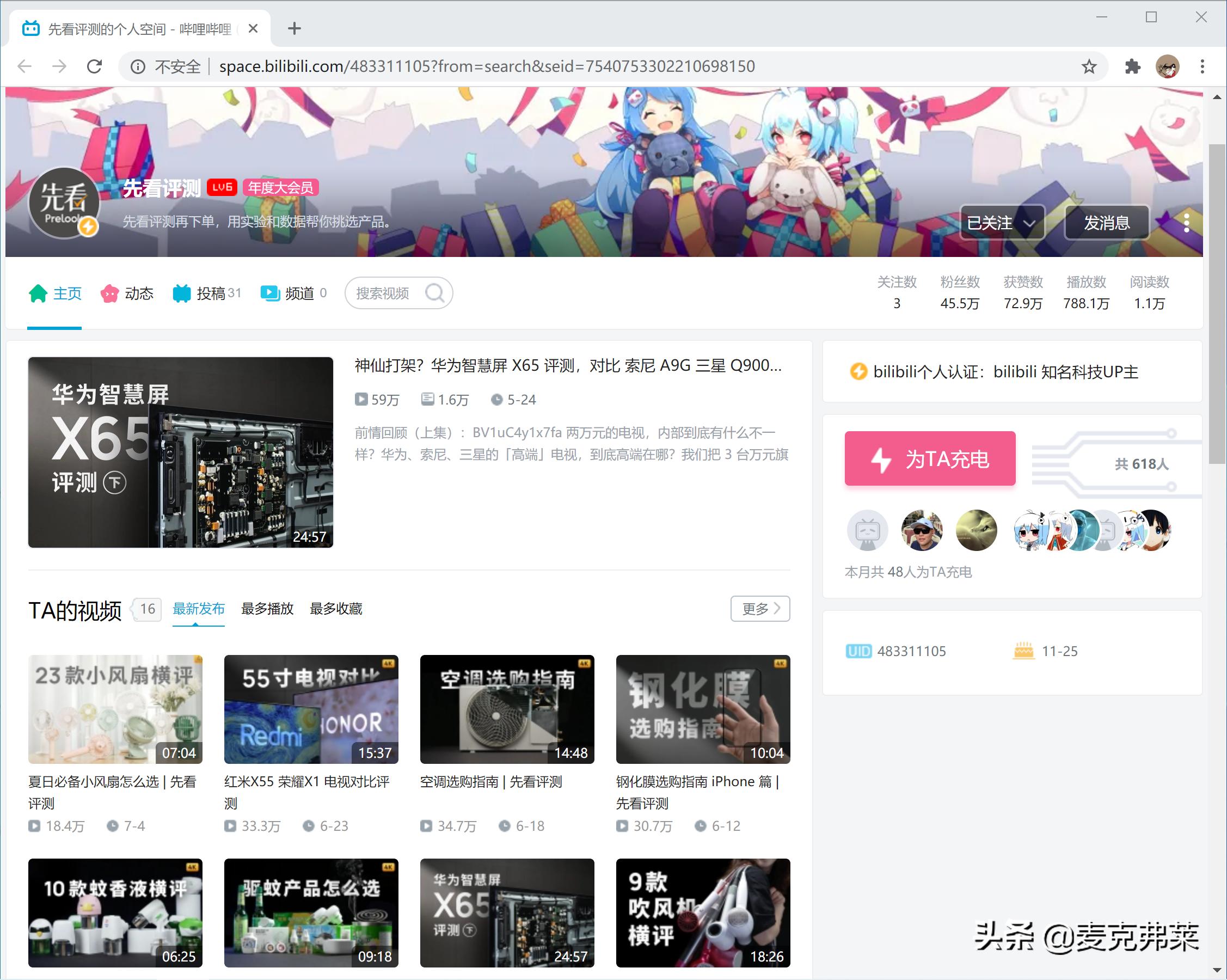Open Chrome's three-dot menu
This screenshot has width=1227, height=980.
point(1202,66)
